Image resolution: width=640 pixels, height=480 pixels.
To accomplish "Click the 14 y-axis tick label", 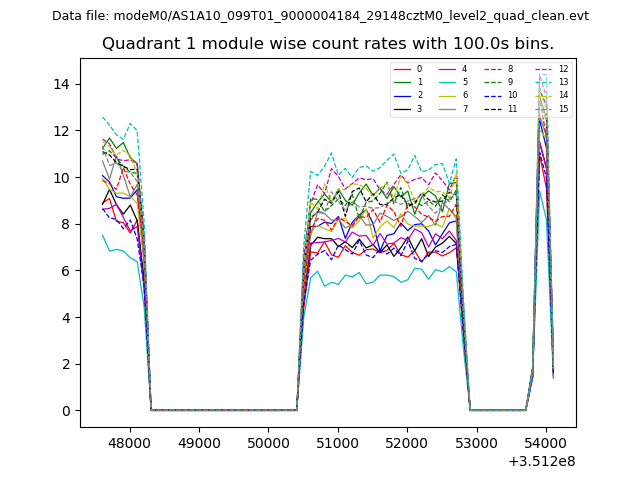I will [61, 84].
